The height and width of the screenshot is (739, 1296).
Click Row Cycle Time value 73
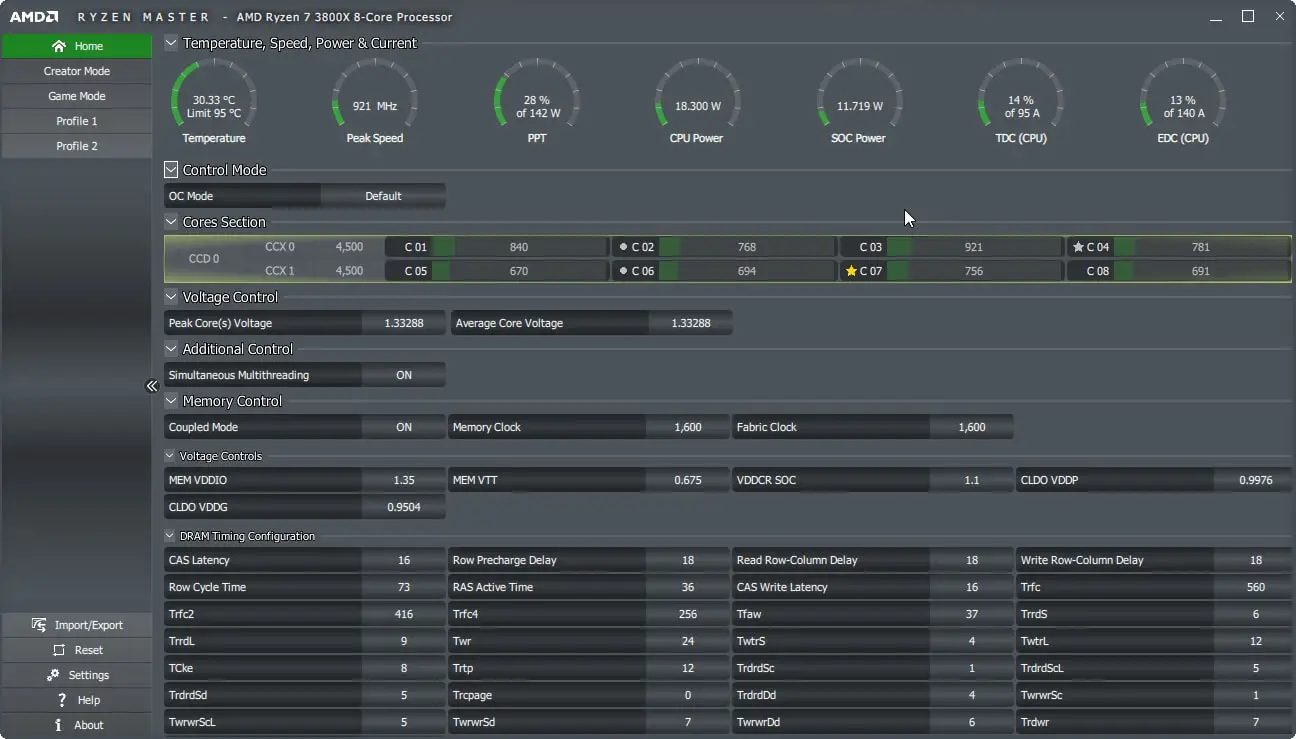click(404, 587)
